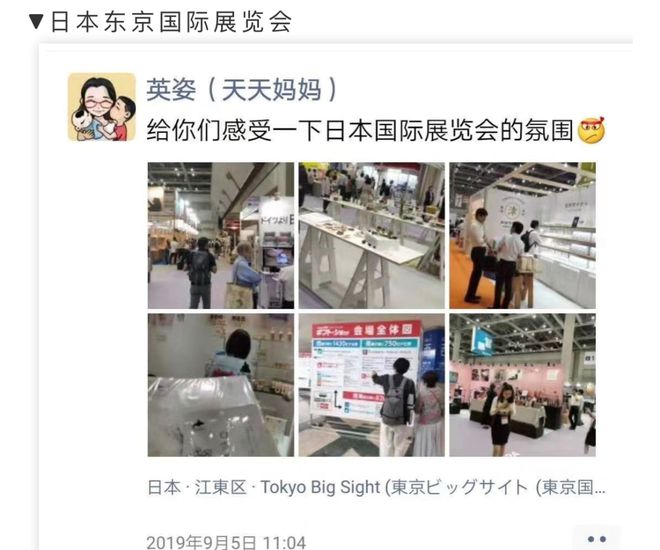Tap the 天天妈妈 part of the username

pyautogui.click(x=272, y=90)
